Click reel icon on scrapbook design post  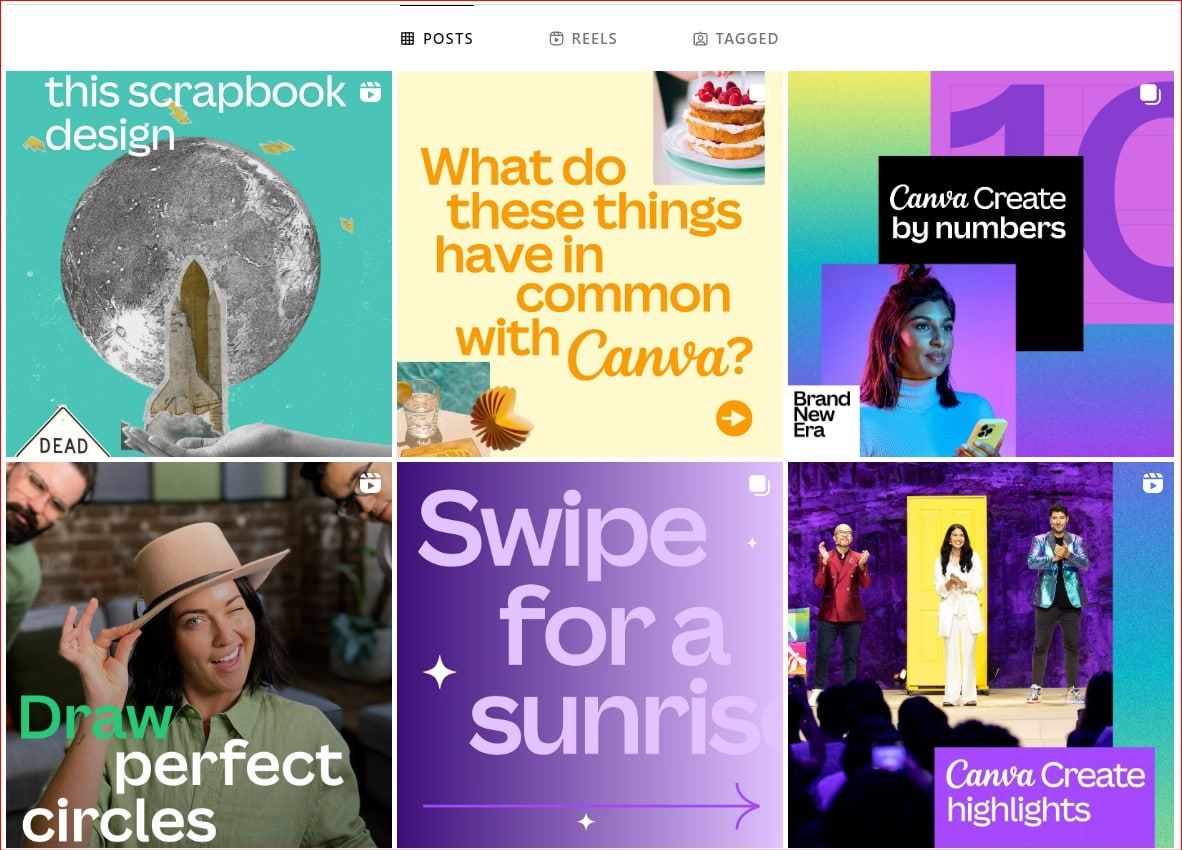point(370,91)
